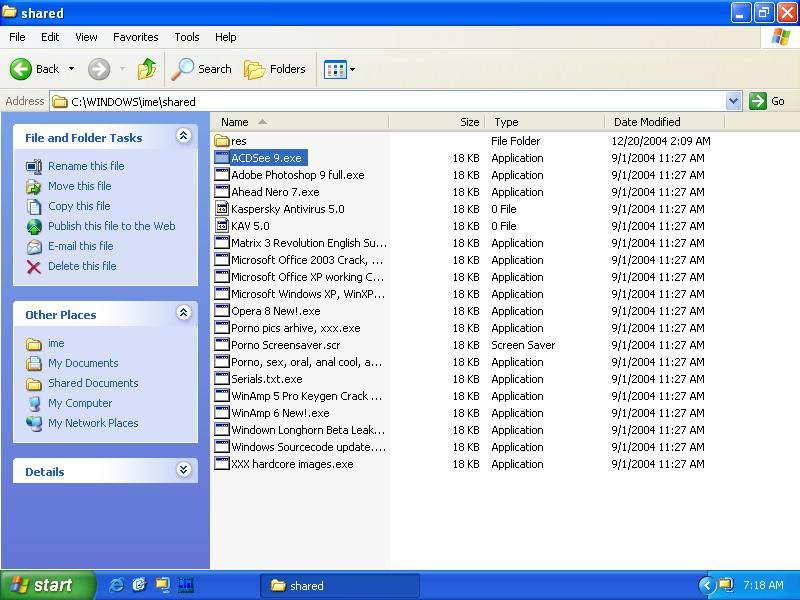The height and width of the screenshot is (600, 800).
Task: Click the Start button
Action: pyautogui.click(x=47, y=585)
